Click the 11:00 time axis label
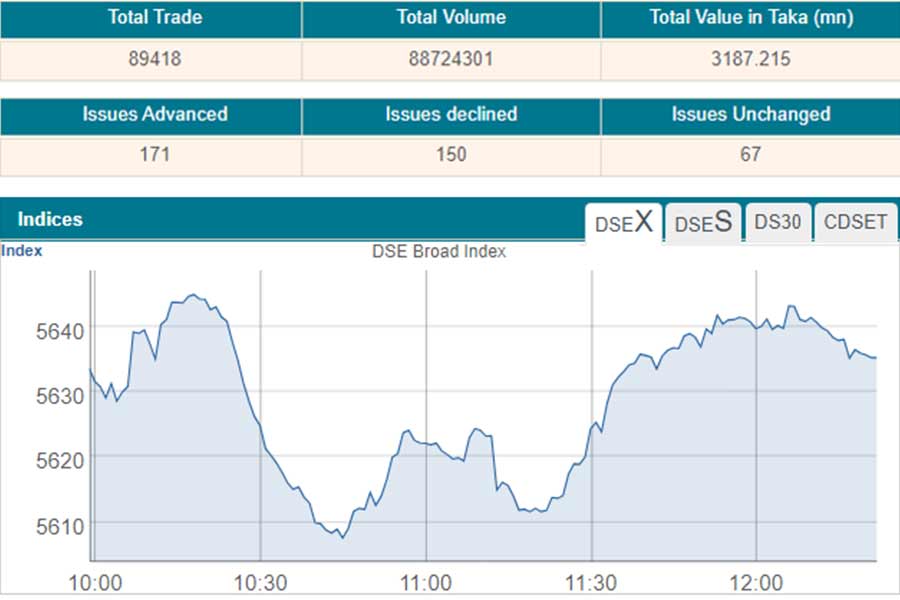This screenshot has height=600, width=900. tap(426, 583)
